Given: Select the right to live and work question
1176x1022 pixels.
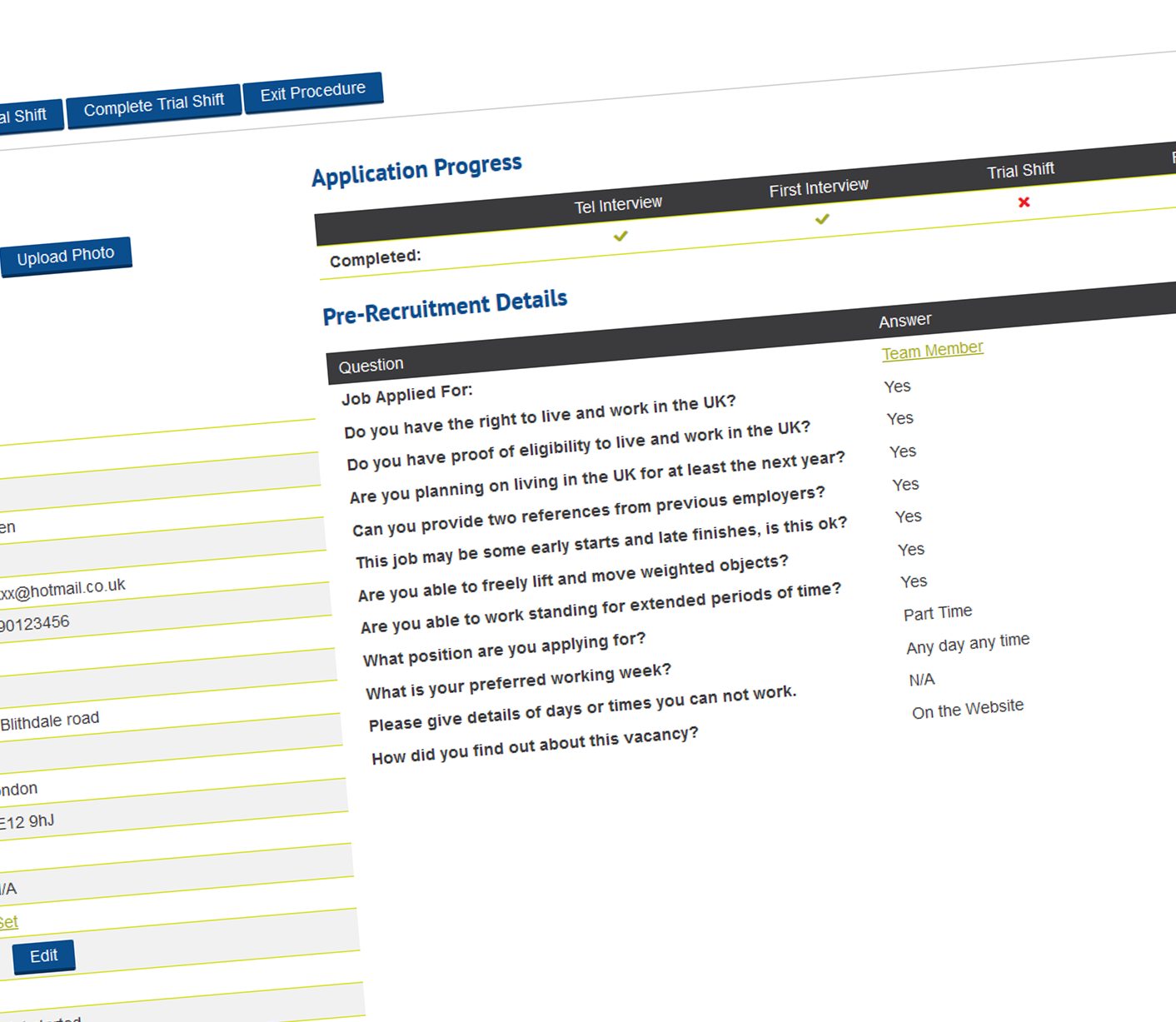Looking at the screenshot, I should [540, 416].
